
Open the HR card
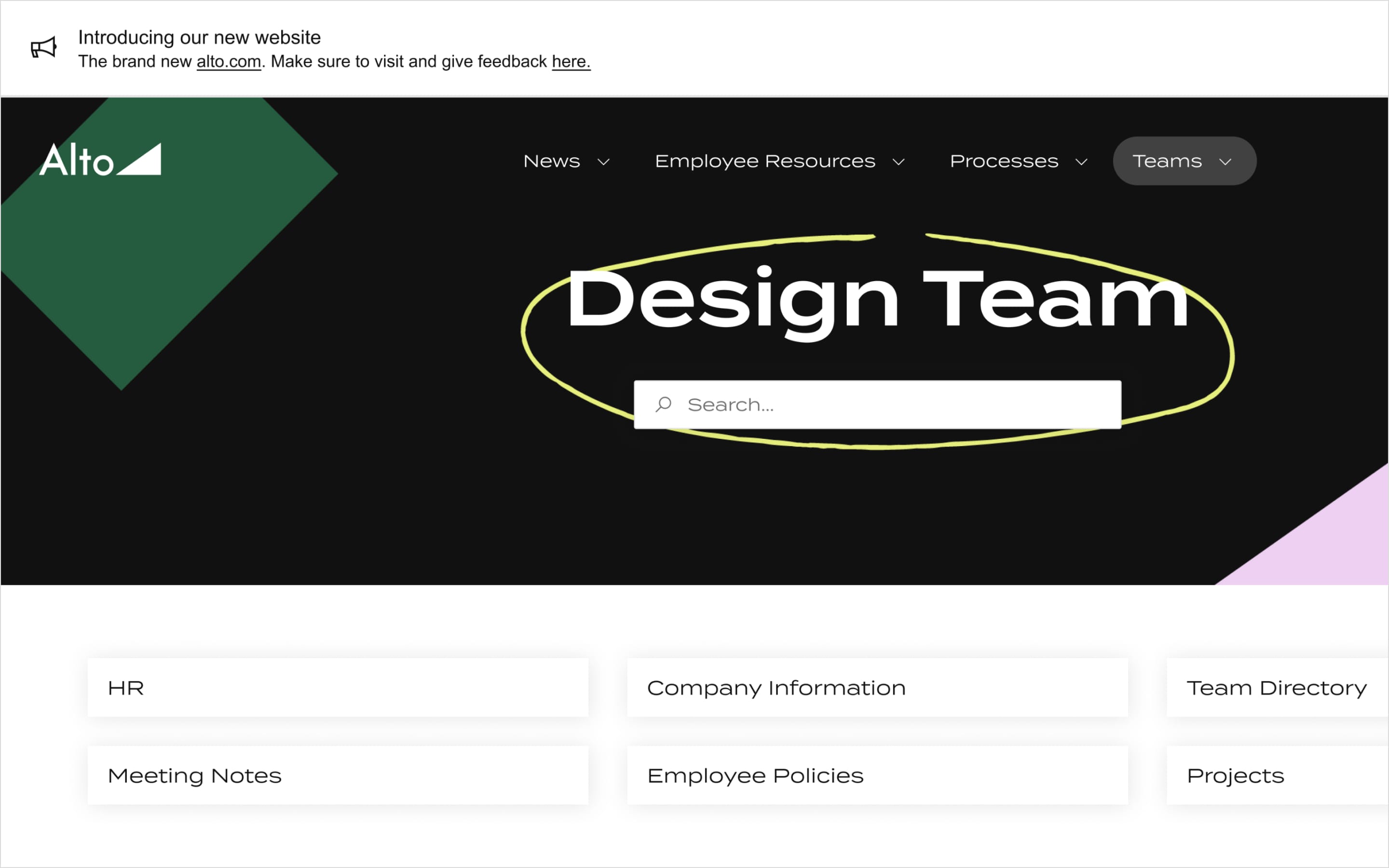[338, 688]
